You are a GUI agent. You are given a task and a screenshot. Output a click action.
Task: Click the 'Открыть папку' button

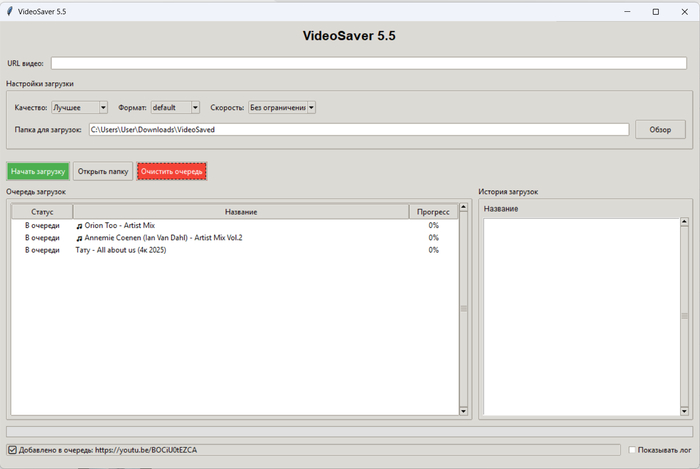[x=103, y=171]
